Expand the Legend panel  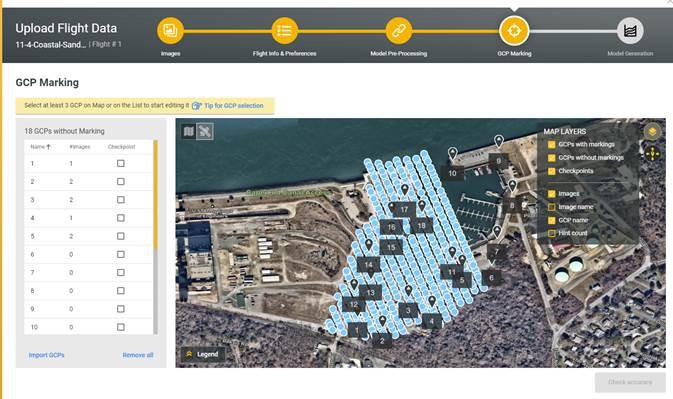(x=202, y=354)
